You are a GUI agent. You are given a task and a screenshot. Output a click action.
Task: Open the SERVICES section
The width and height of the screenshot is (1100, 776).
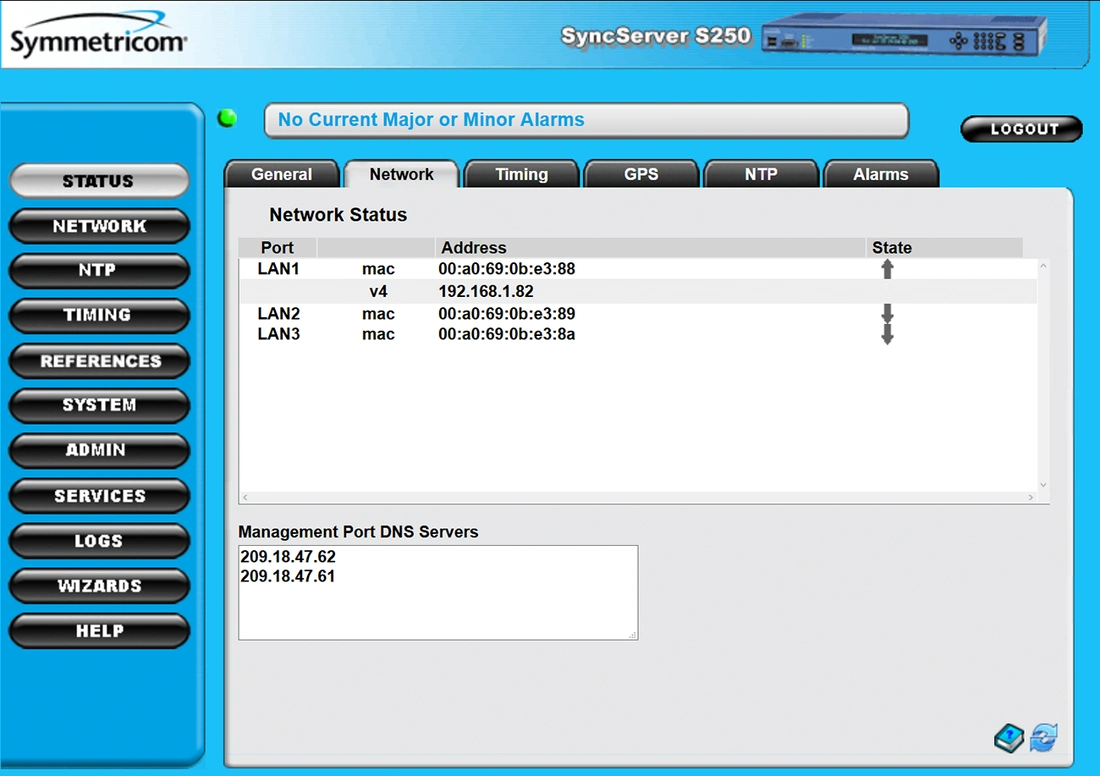point(99,496)
